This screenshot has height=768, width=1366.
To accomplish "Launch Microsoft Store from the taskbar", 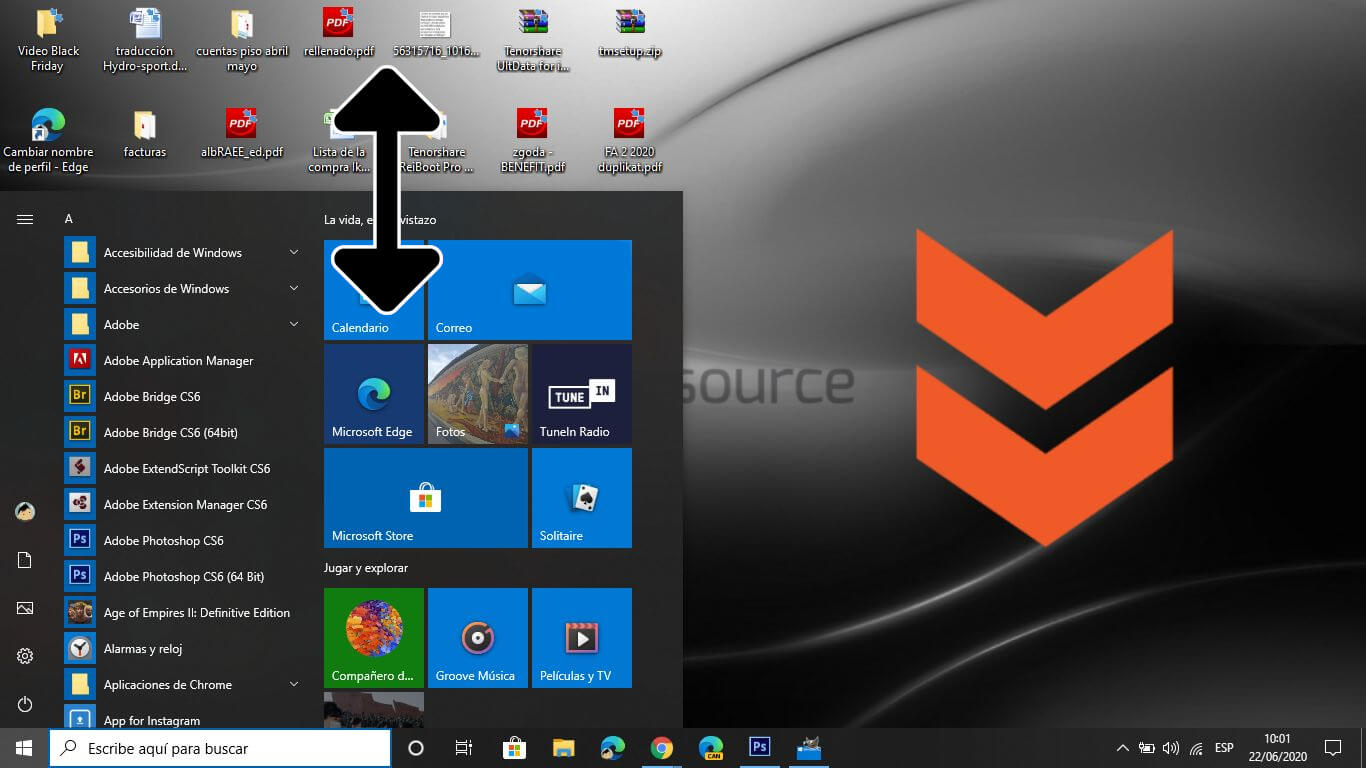I will click(515, 748).
